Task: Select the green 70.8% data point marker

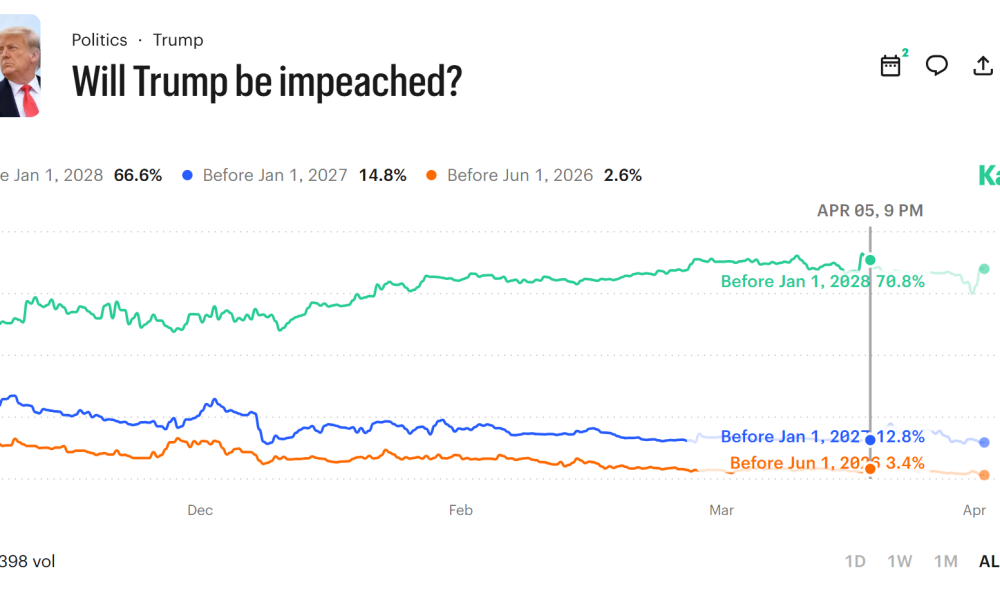Action: click(870, 258)
